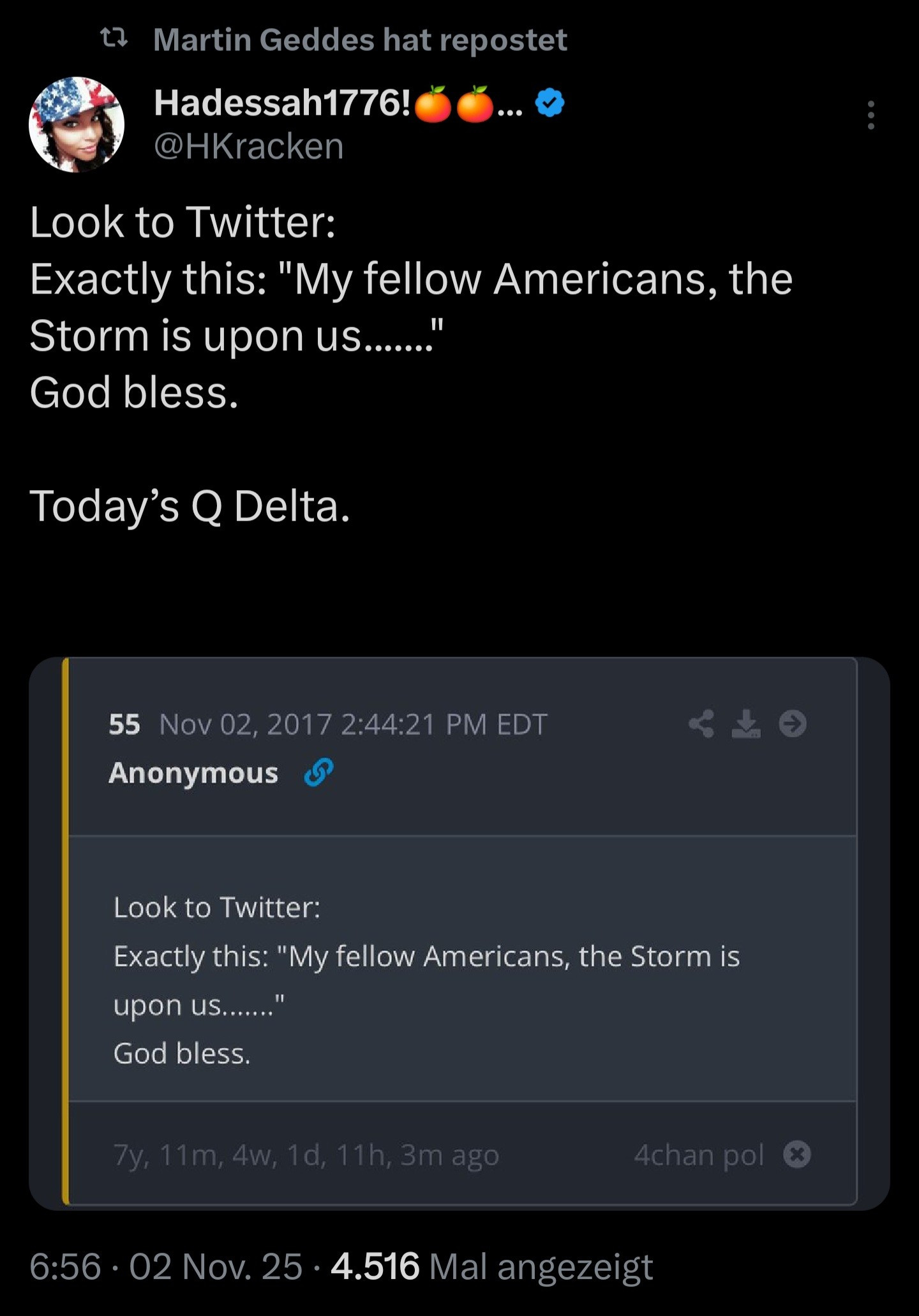Image resolution: width=919 pixels, height=1316 pixels.
Task: Click the Anonymous author name
Action: pos(193,772)
